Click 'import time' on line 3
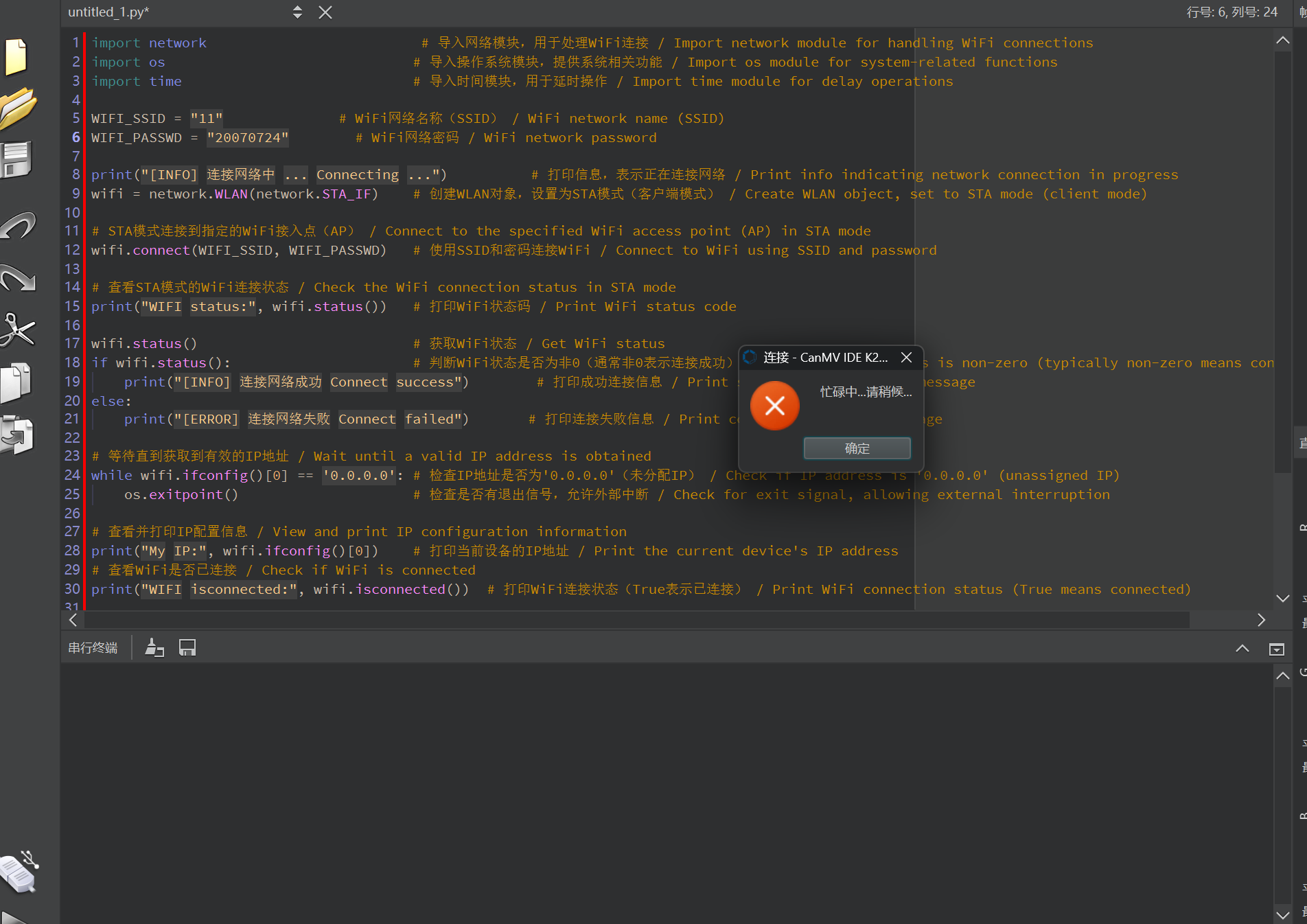 click(137, 81)
